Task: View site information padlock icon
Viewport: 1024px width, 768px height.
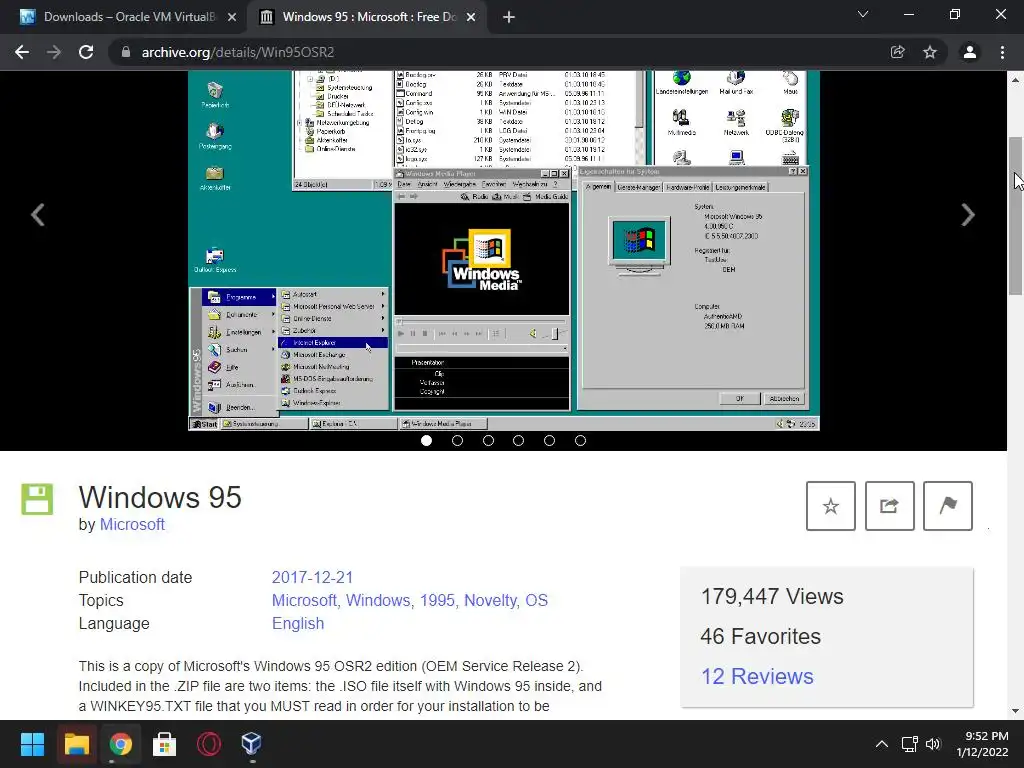Action: (x=125, y=52)
